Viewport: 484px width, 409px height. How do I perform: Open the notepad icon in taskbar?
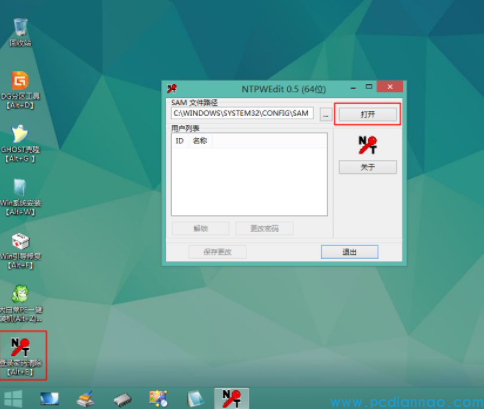(195, 399)
